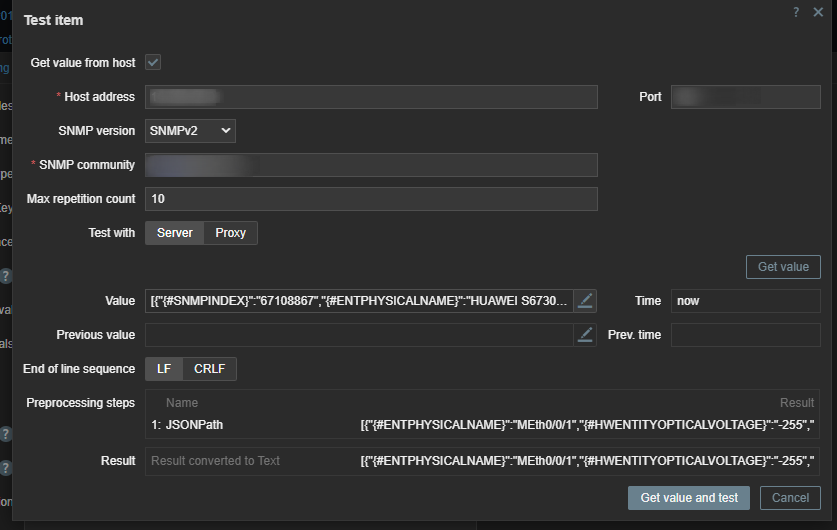Edit the Max repetition count field
Viewport: 837px width, 530px height.
point(371,199)
